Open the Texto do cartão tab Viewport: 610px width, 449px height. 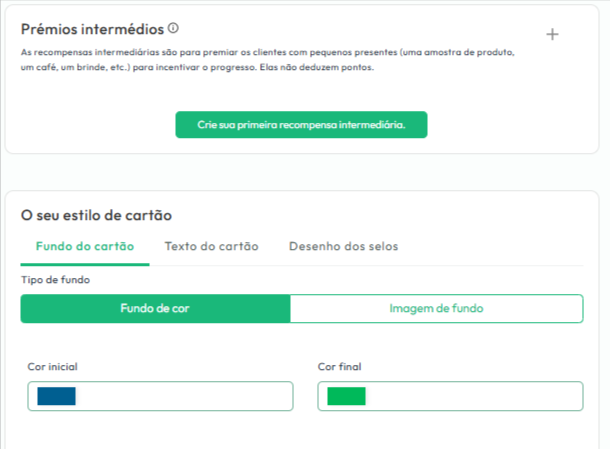(x=211, y=246)
